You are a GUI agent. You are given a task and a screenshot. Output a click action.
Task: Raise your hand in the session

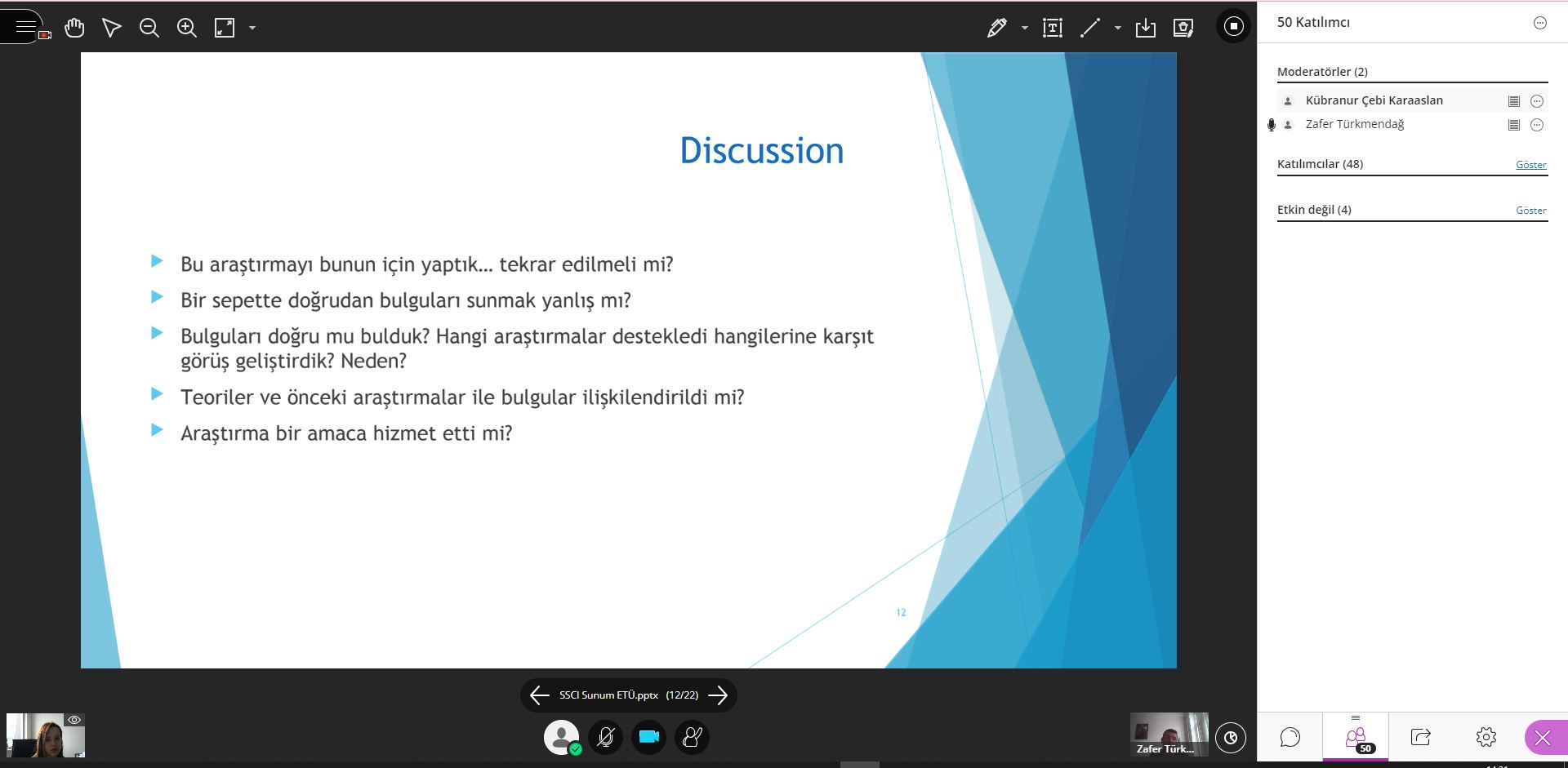click(692, 737)
